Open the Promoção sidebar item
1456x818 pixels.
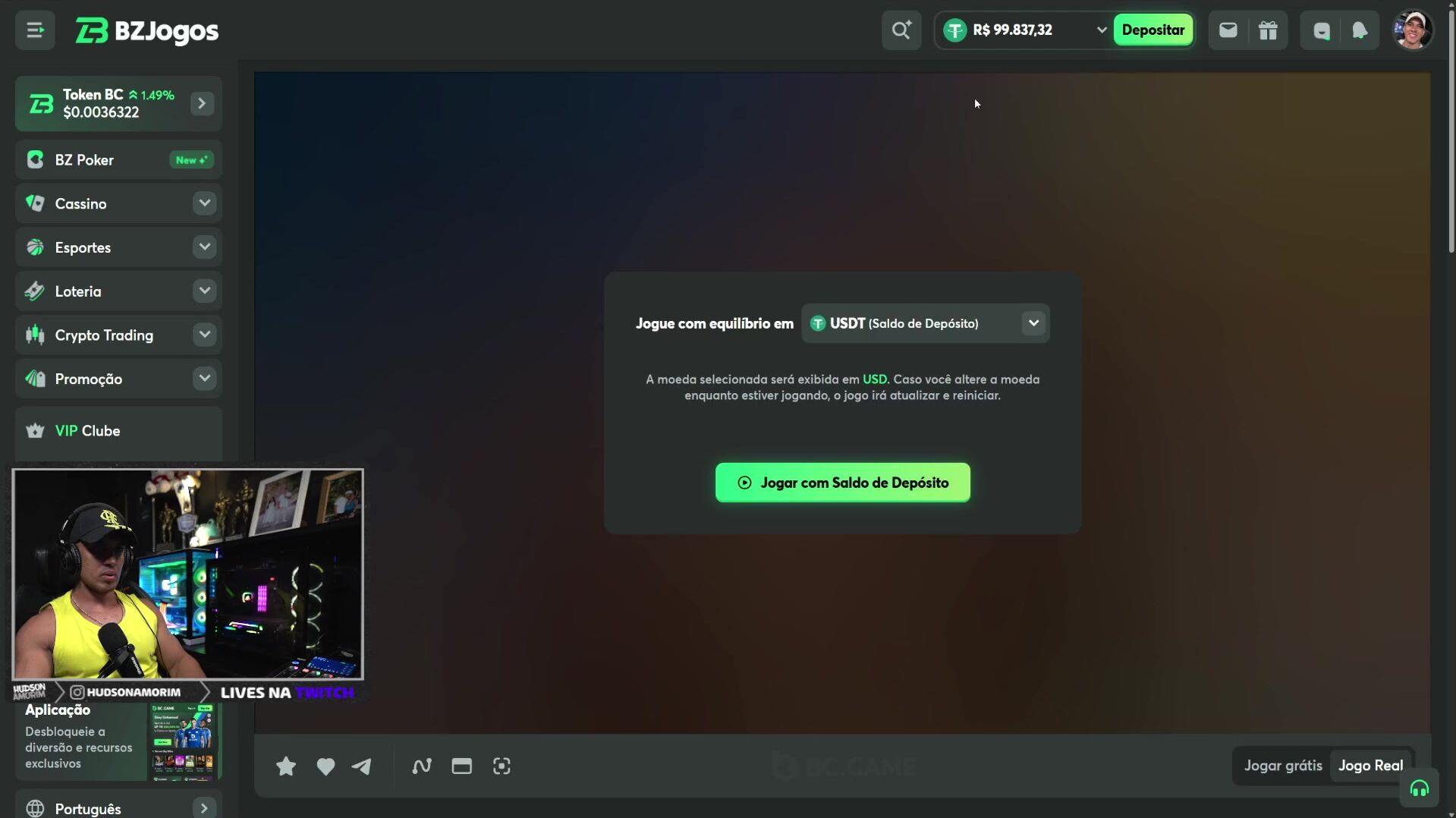coord(118,379)
